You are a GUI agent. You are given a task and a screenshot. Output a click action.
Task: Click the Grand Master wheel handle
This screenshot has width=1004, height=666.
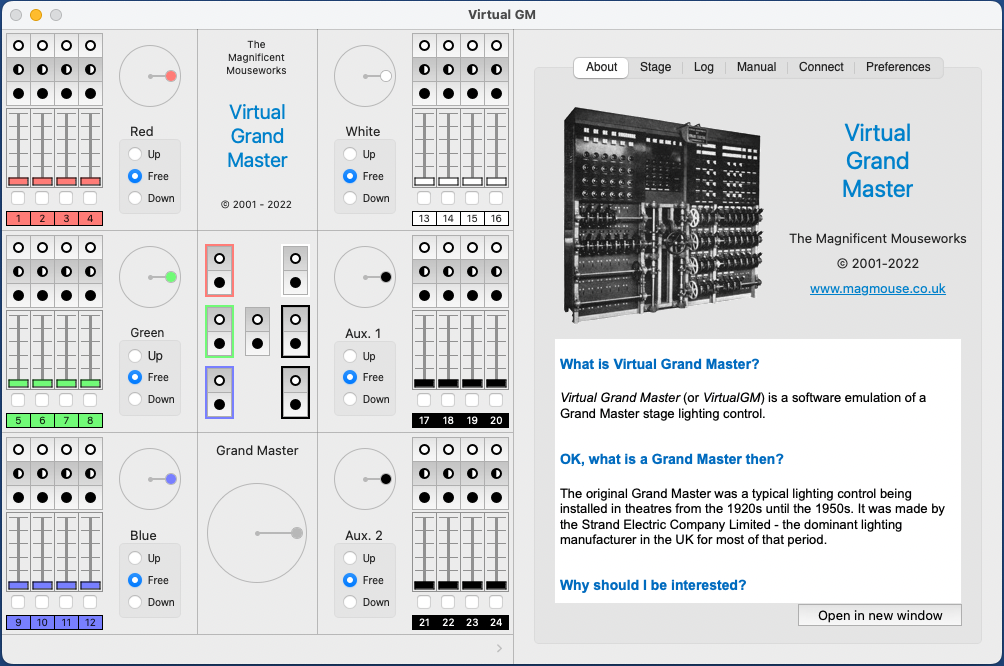tap(296, 533)
